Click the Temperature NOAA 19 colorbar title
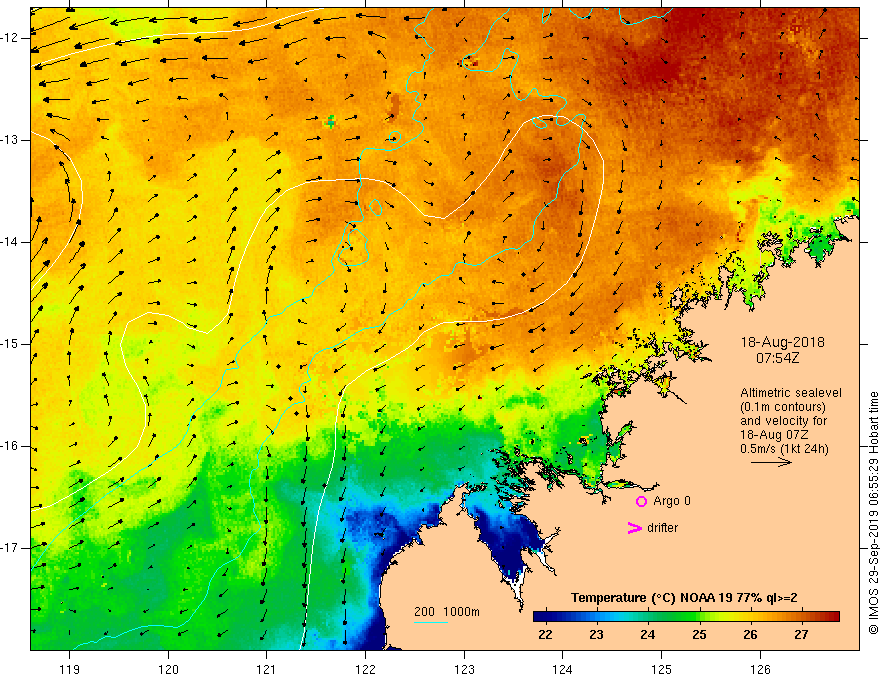 [684, 598]
